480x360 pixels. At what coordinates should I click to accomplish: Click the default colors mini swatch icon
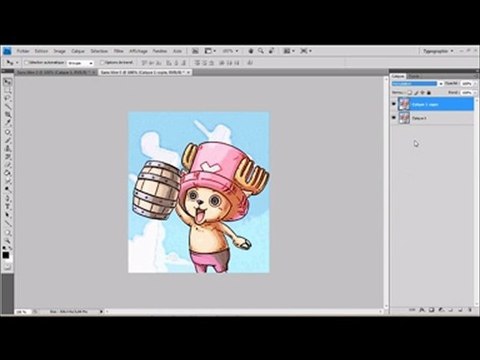point(4,248)
